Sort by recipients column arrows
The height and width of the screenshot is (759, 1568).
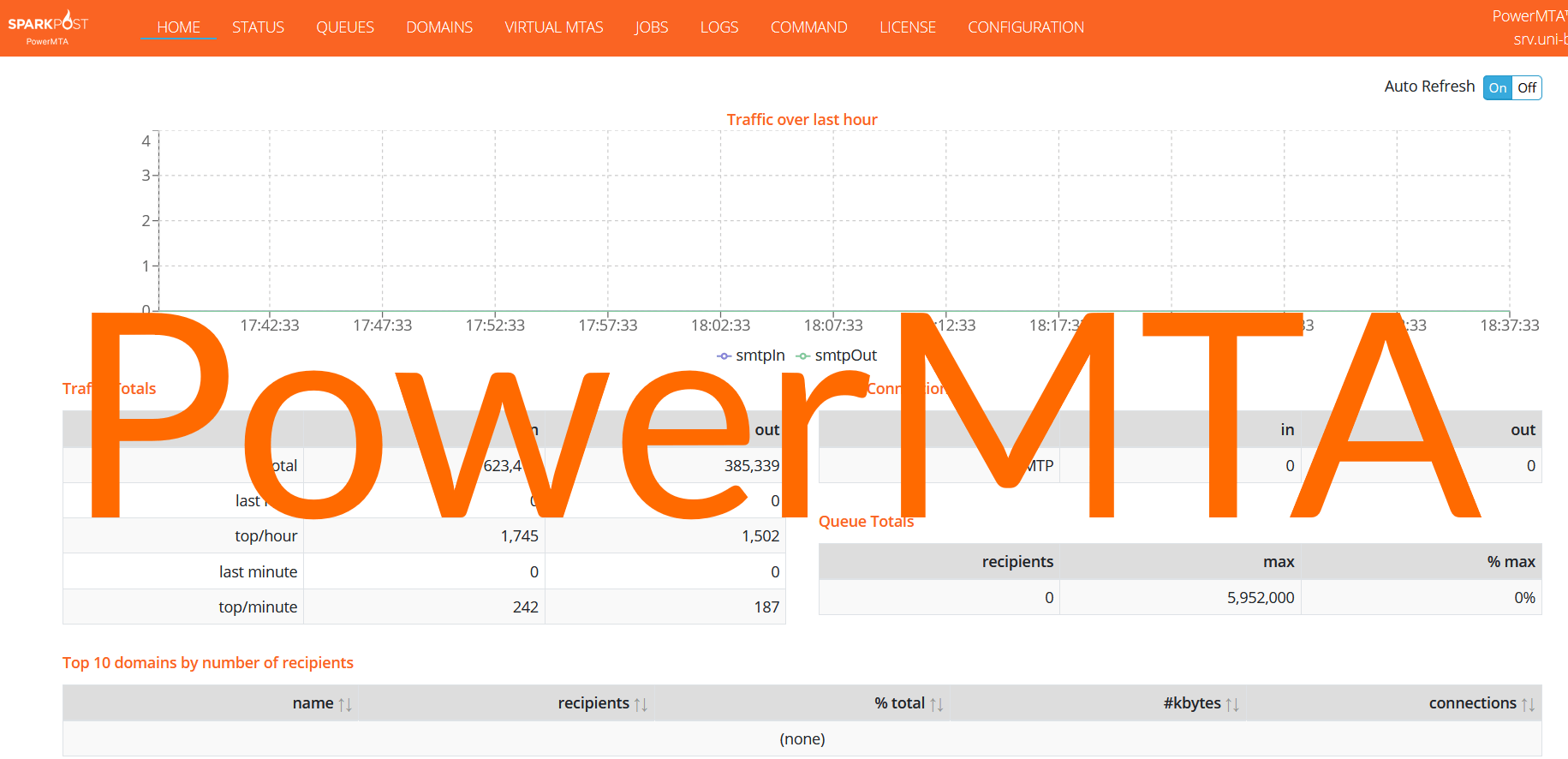[x=641, y=704]
